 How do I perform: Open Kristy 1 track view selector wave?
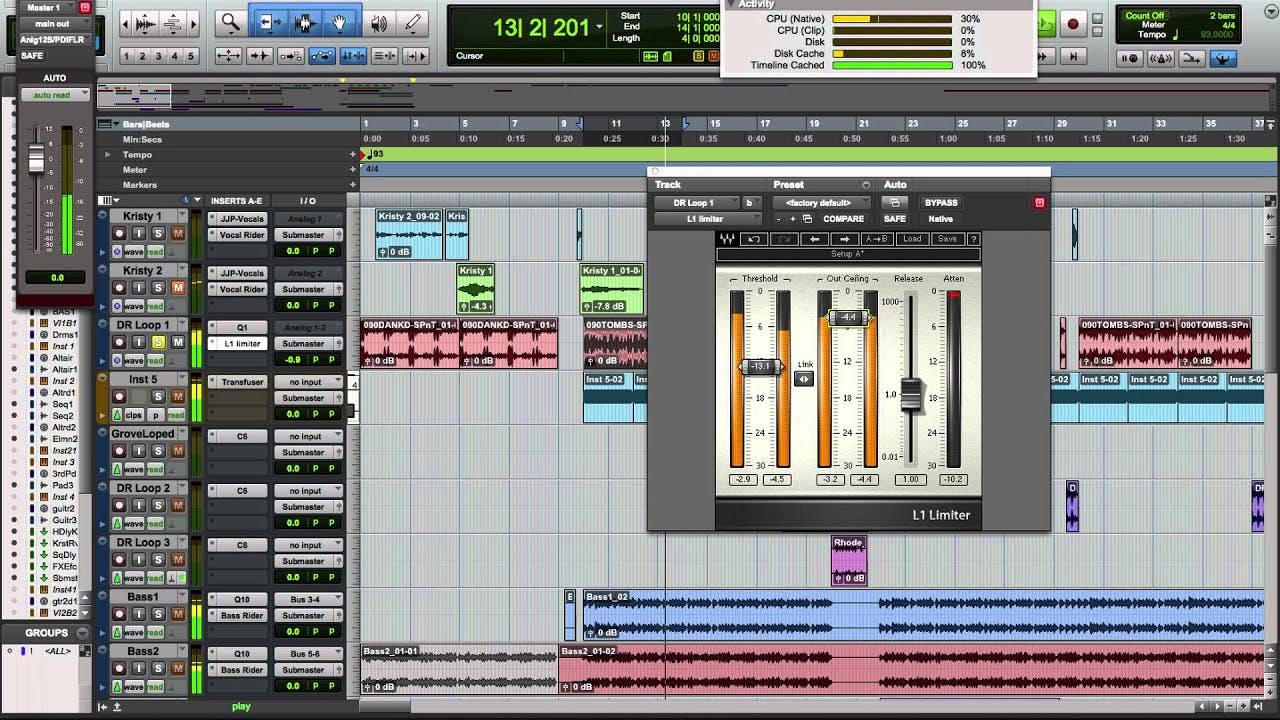133,252
